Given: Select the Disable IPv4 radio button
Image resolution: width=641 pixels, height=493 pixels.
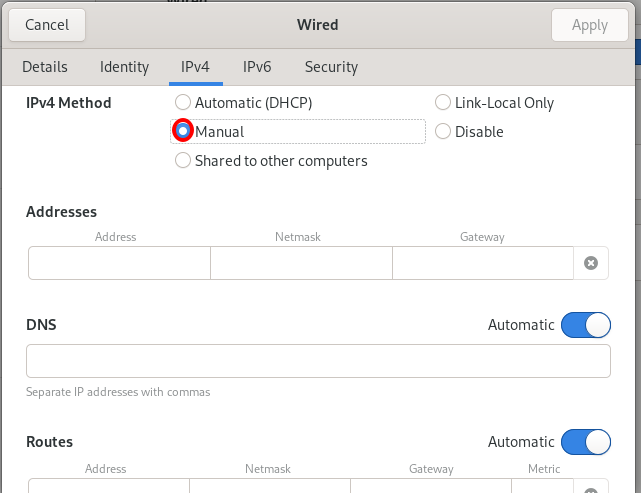Looking at the screenshot, I should [x=443, y=132].
